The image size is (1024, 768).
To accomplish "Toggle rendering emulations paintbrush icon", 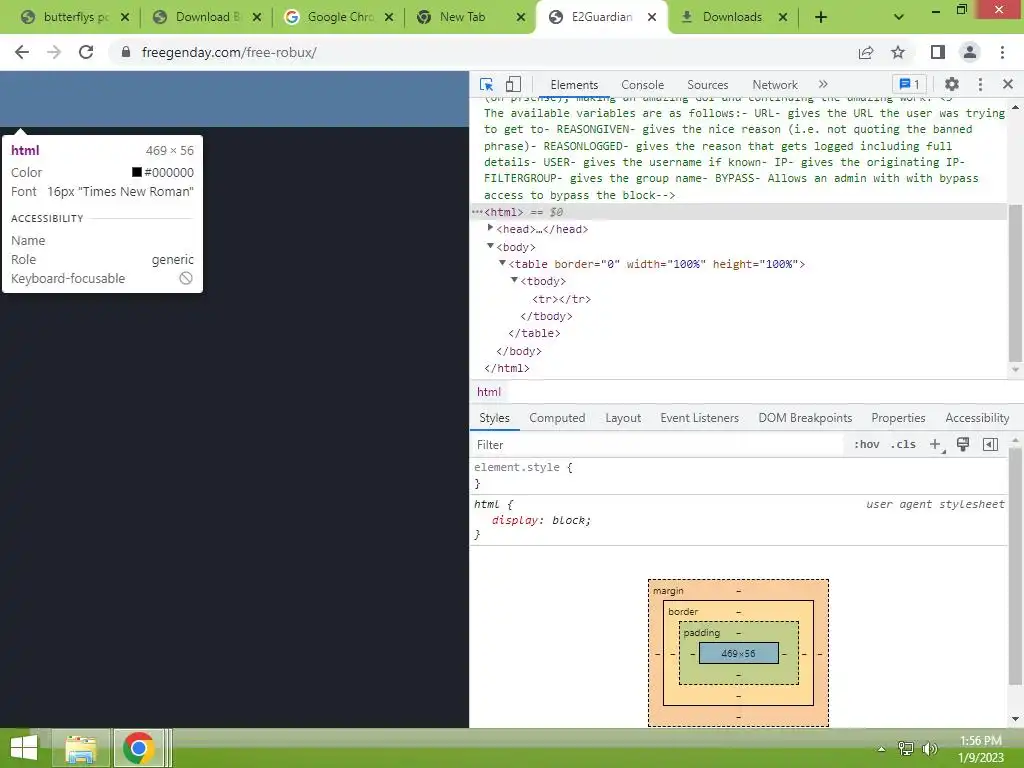I will [x=963, y=445].
